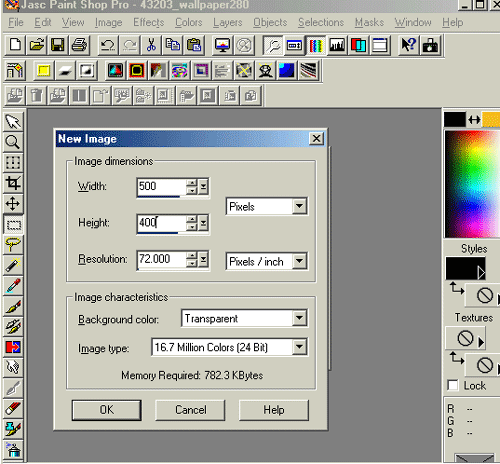Select the Selection rectangle tool
Viewport: 500px width, 464px height.
click(x=13, y=224)
